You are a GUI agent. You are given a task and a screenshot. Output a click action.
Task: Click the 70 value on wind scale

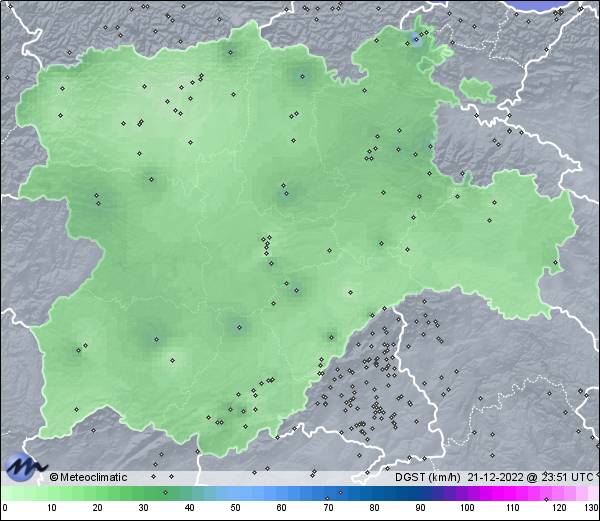[x=328, y=508]
